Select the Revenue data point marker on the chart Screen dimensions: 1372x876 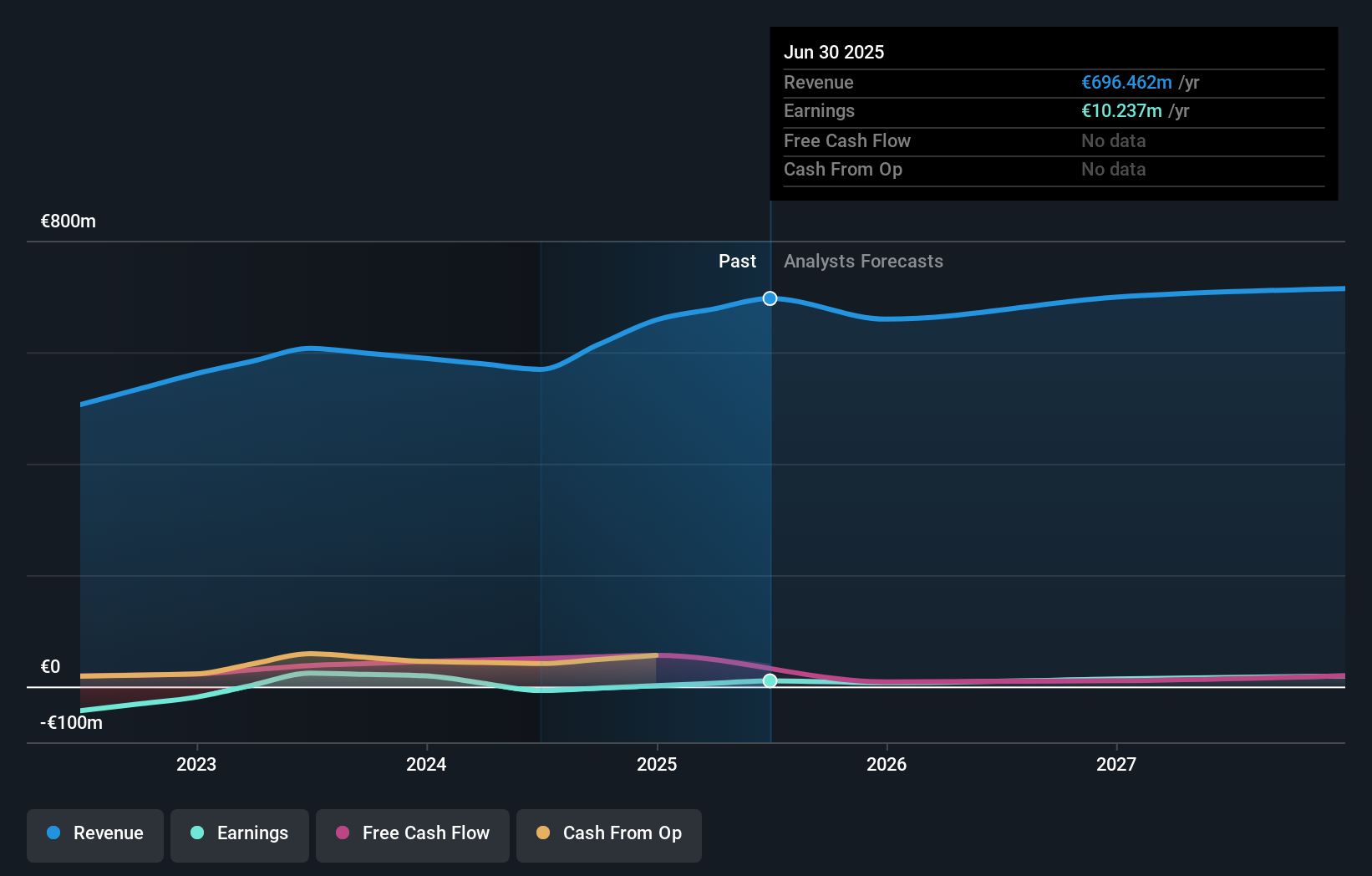tap(769, 298)
